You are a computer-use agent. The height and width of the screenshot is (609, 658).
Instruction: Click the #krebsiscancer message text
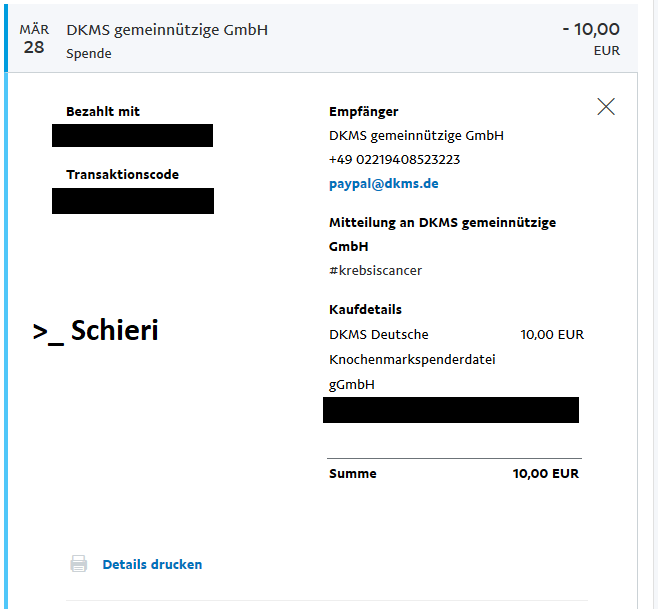point(376,270)
